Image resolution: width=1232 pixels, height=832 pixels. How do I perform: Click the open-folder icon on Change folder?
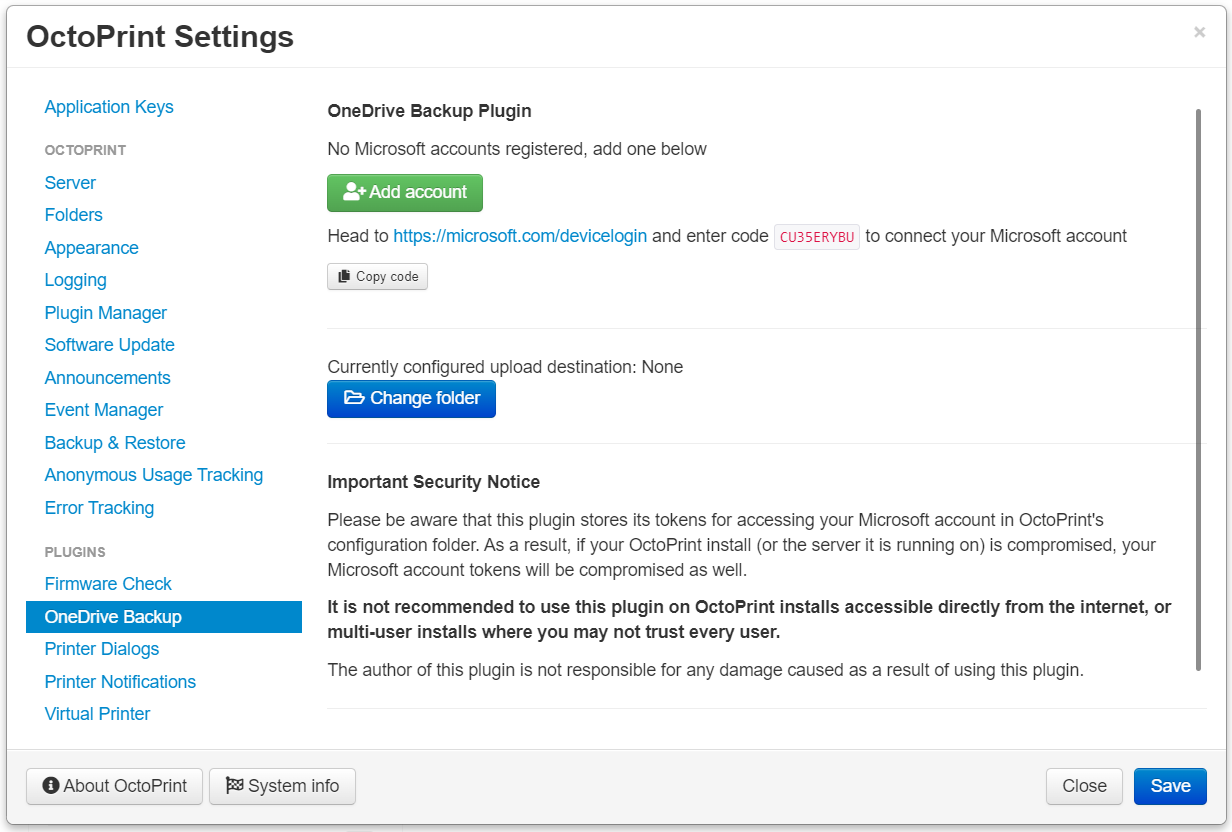point(354,398)
